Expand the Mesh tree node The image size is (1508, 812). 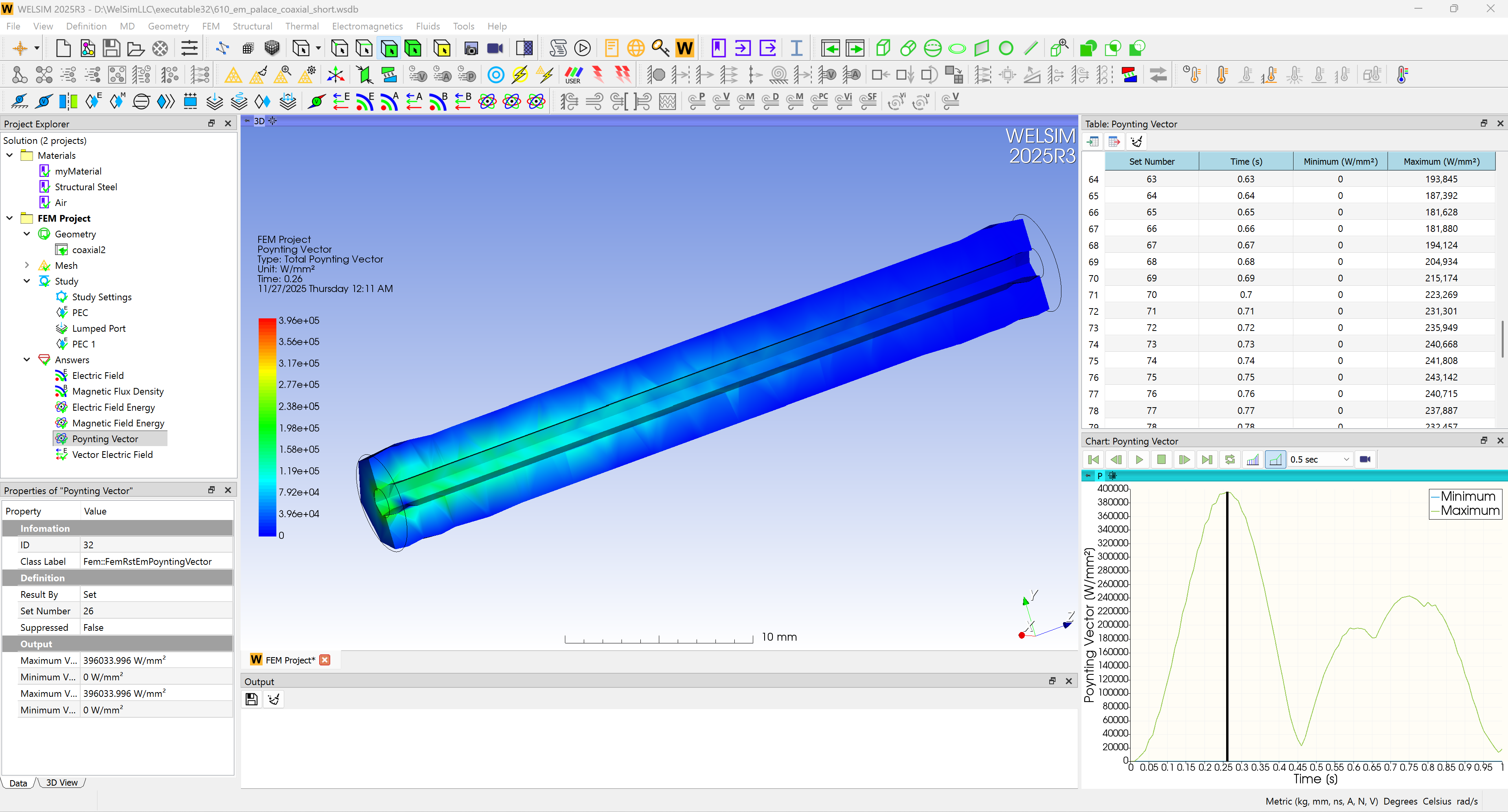point(27,265)
